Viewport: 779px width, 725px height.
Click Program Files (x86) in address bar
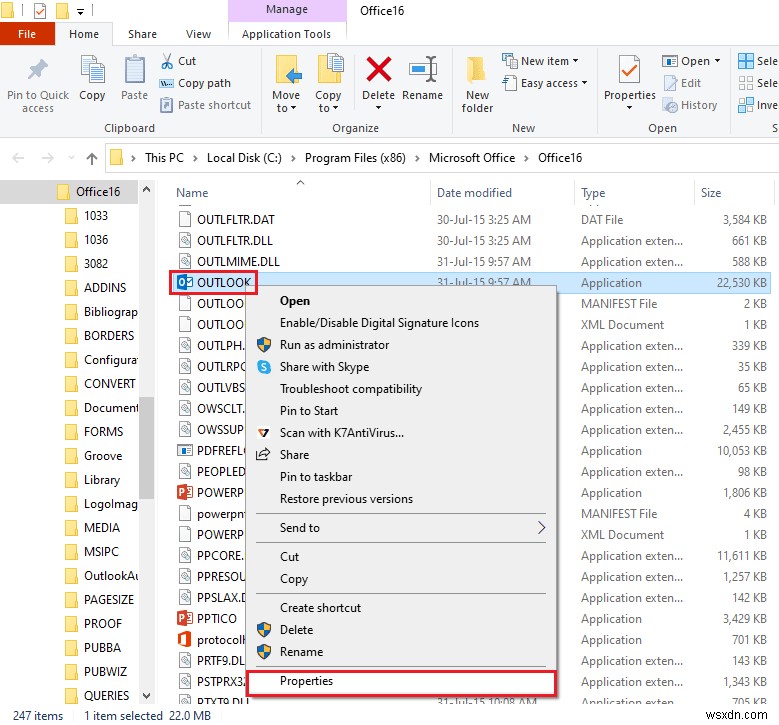tap(355, 158)
